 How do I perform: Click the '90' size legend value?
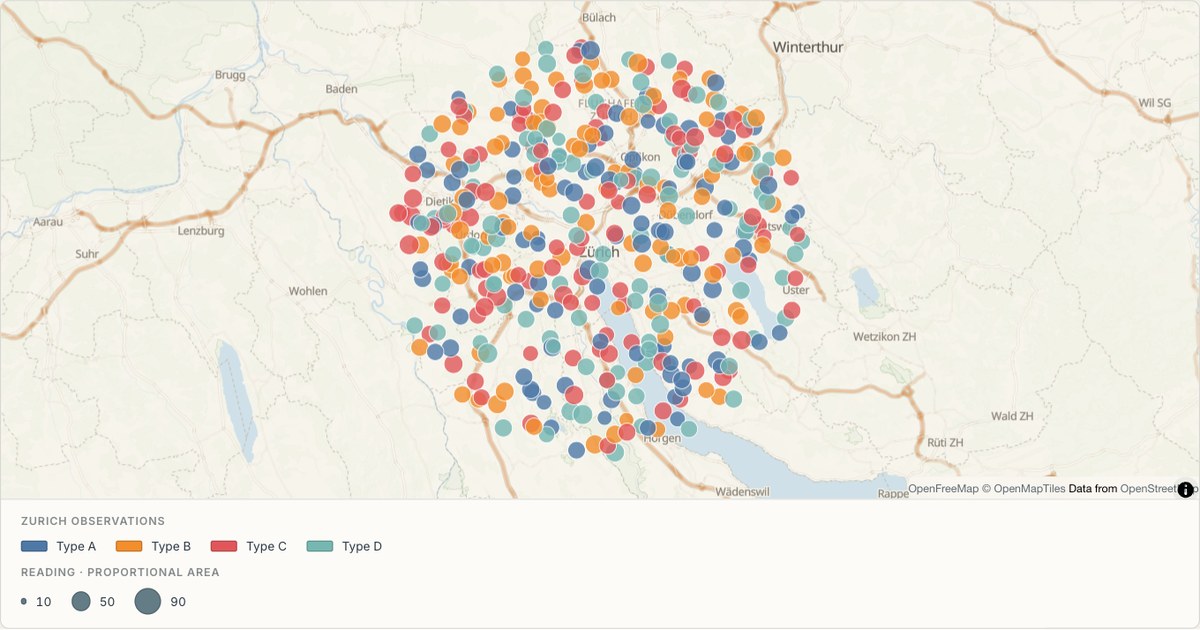click(x=177, y=602)
